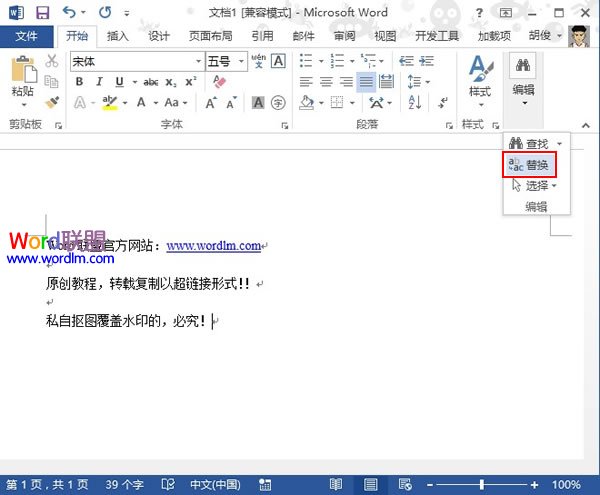The width and height of the screenshot is (600, 495).
Task: Apply superscript formatting
Action: (191, 82)
